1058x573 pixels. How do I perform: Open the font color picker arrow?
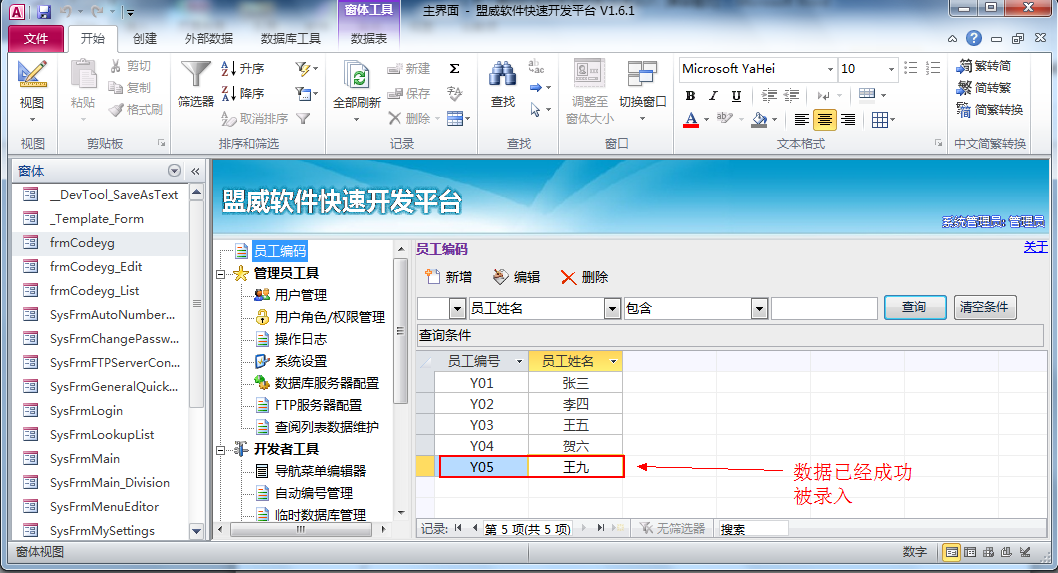point(706,120)
